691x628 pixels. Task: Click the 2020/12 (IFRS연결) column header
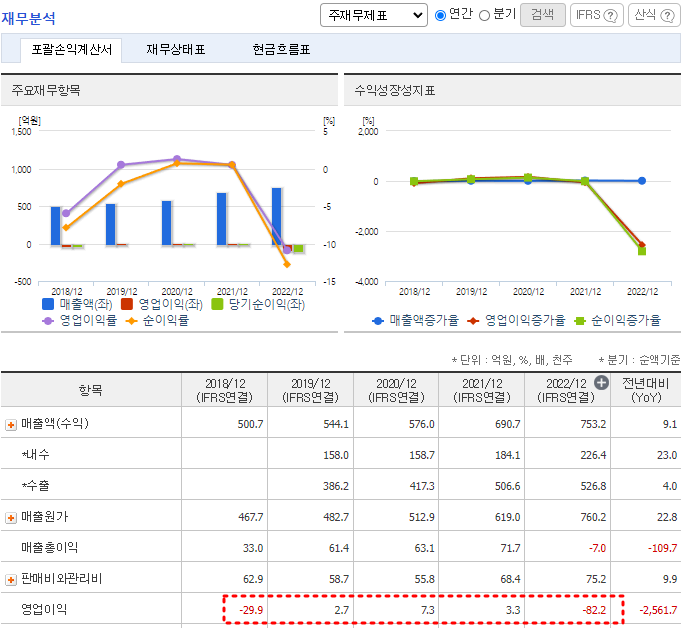396,390
